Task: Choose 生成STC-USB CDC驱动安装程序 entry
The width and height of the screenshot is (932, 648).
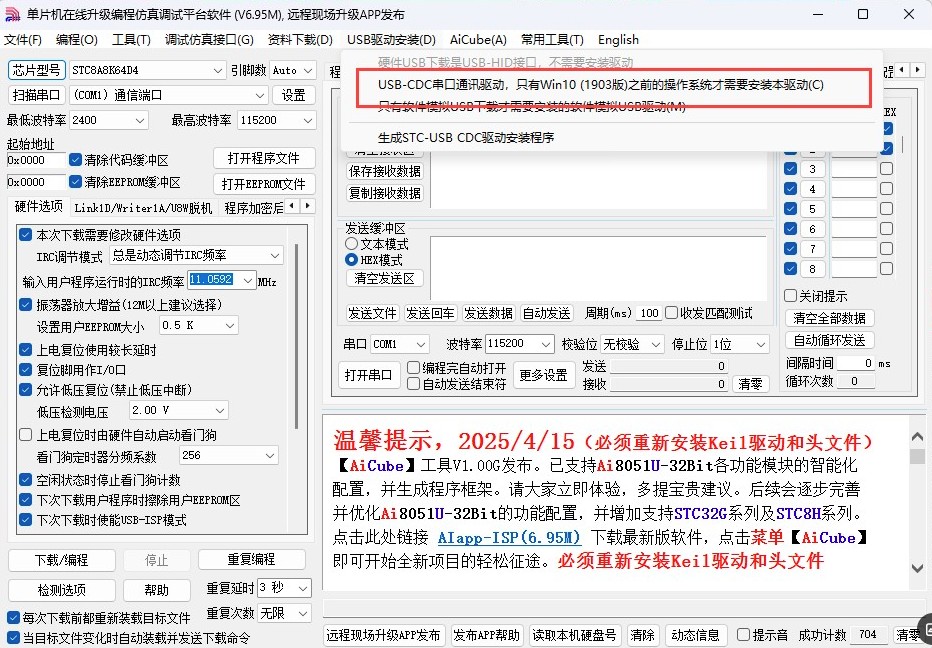Action: [x=466, y=137]
